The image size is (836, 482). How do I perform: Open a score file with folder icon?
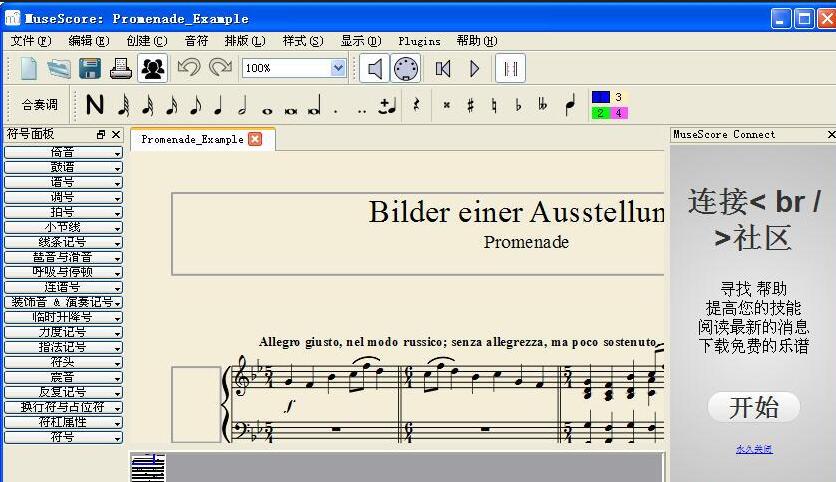[59, 68]
